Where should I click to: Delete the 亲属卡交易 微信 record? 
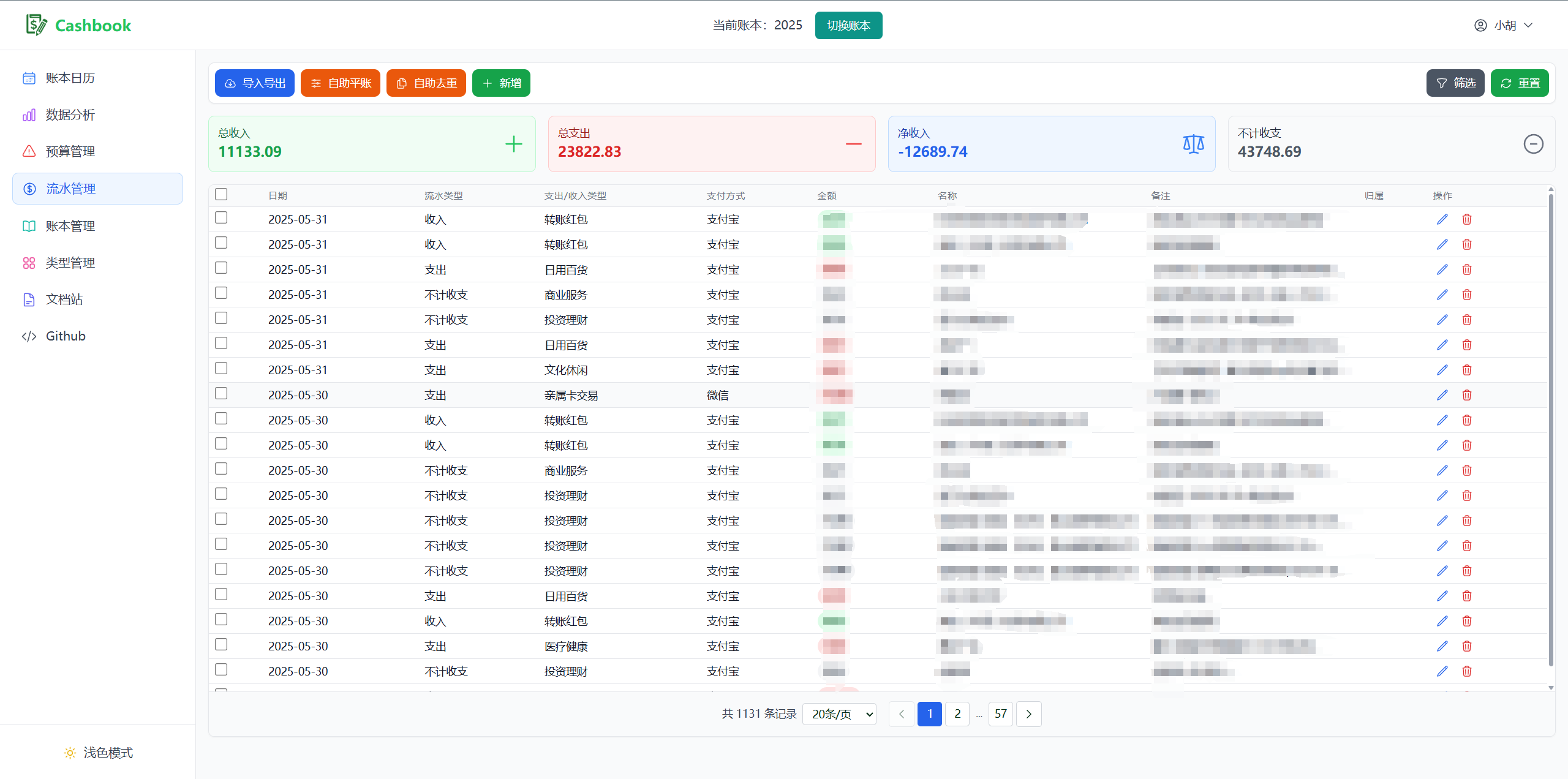[1467, 395]
